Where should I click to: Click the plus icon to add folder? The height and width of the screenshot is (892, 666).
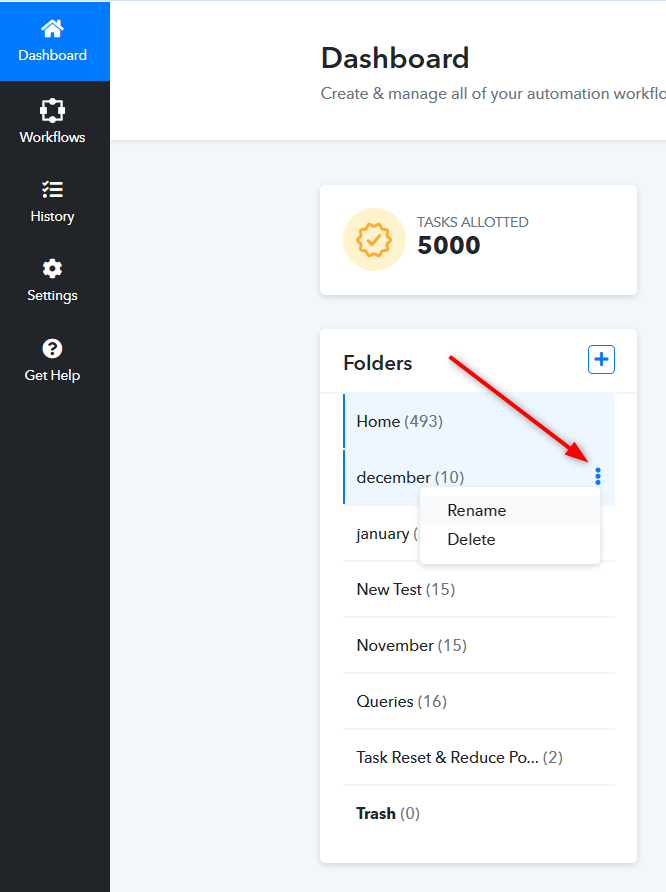pos(601,360)
